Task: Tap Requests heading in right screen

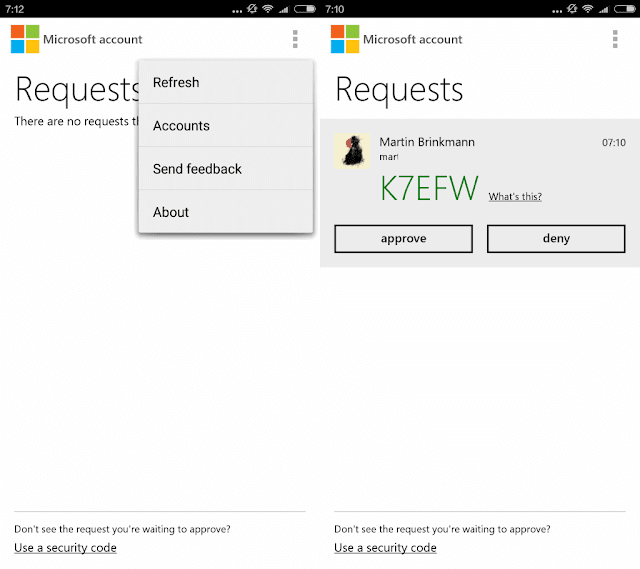Action: click(x=399, y=91)
